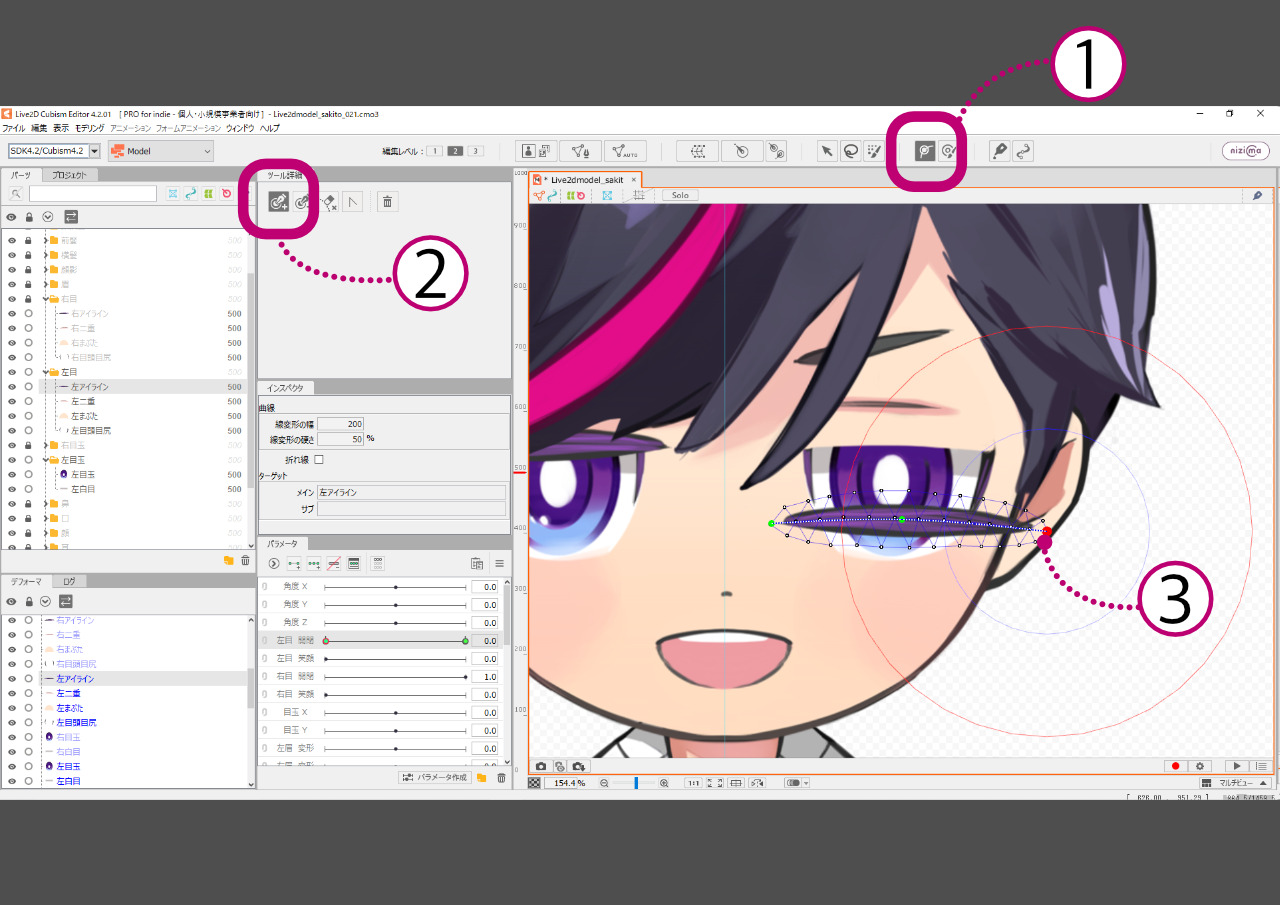Screen dimensions: 1280x905
Task: Click the Solo button above canvas
Action: click(680, 195)
